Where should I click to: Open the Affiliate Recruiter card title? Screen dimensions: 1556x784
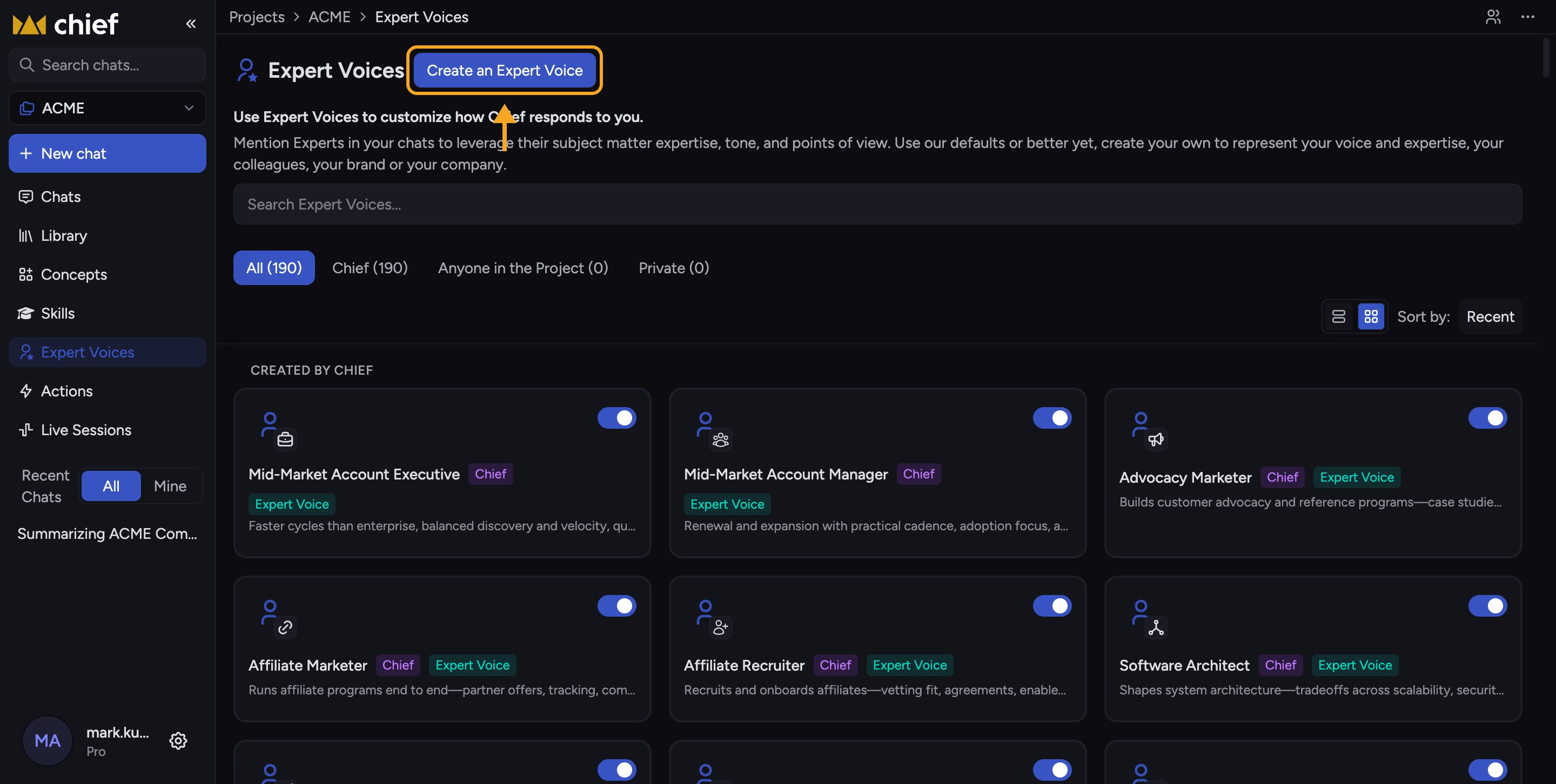(744, 665)
